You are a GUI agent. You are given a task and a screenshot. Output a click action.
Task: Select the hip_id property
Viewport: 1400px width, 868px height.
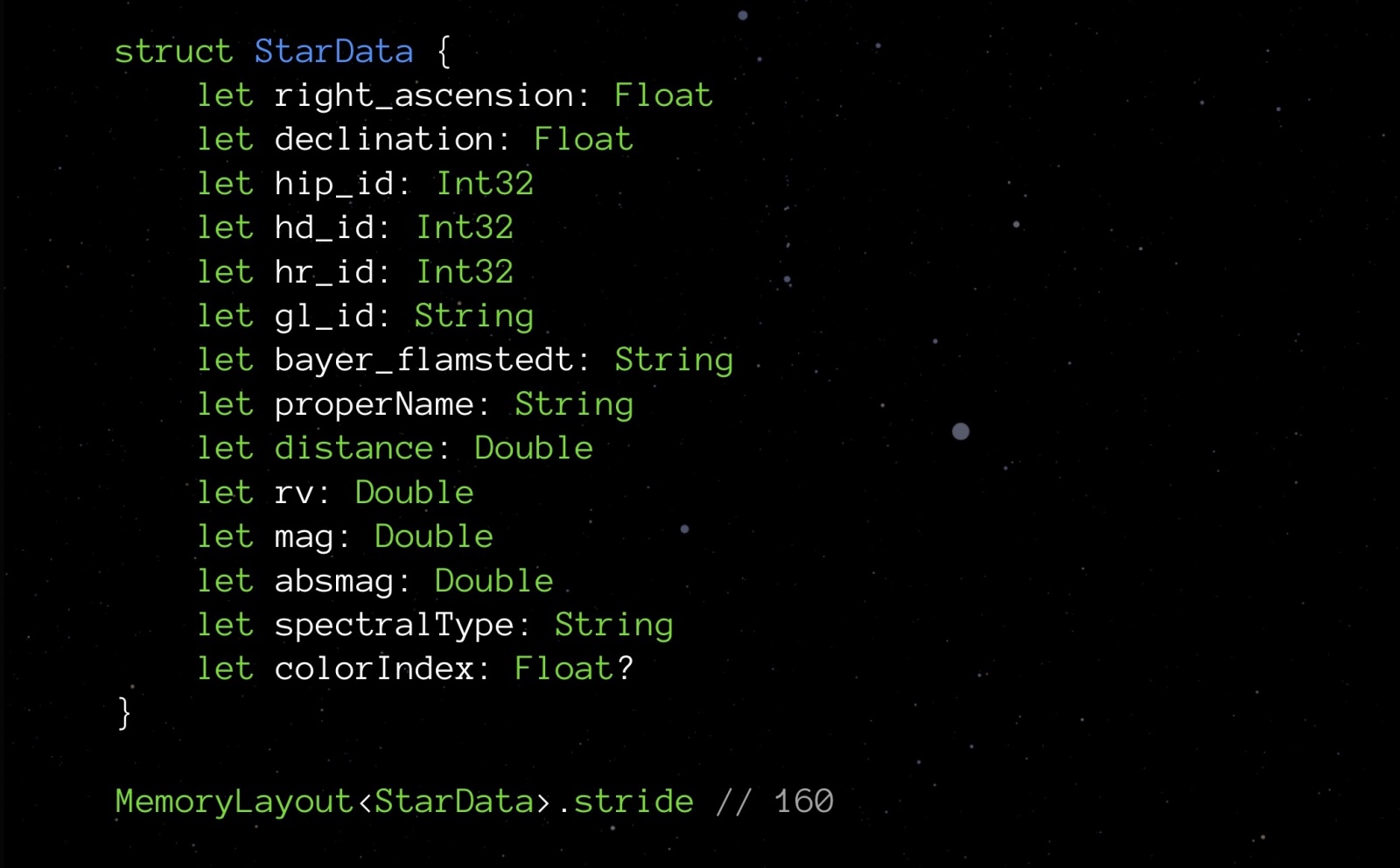(x=334, y=185)
